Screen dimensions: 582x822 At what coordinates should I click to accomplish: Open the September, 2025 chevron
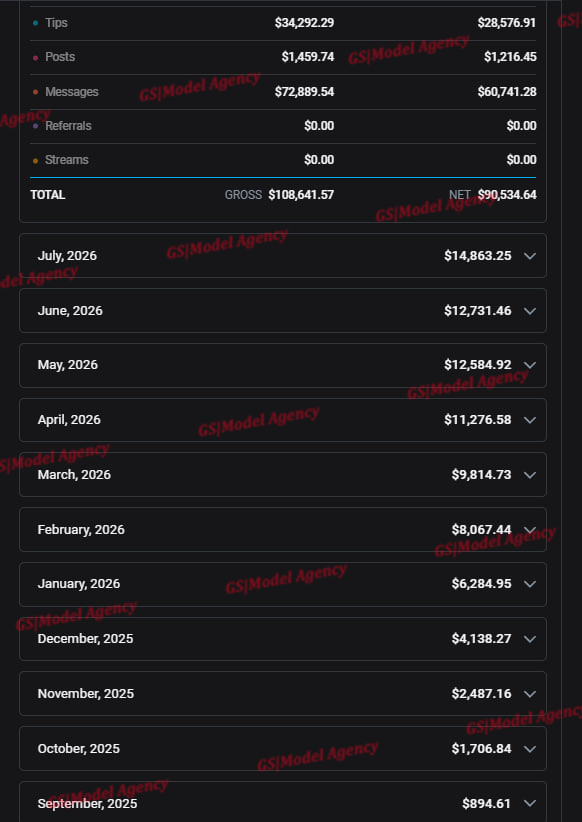pyautogui.click(x=530, y=804)
